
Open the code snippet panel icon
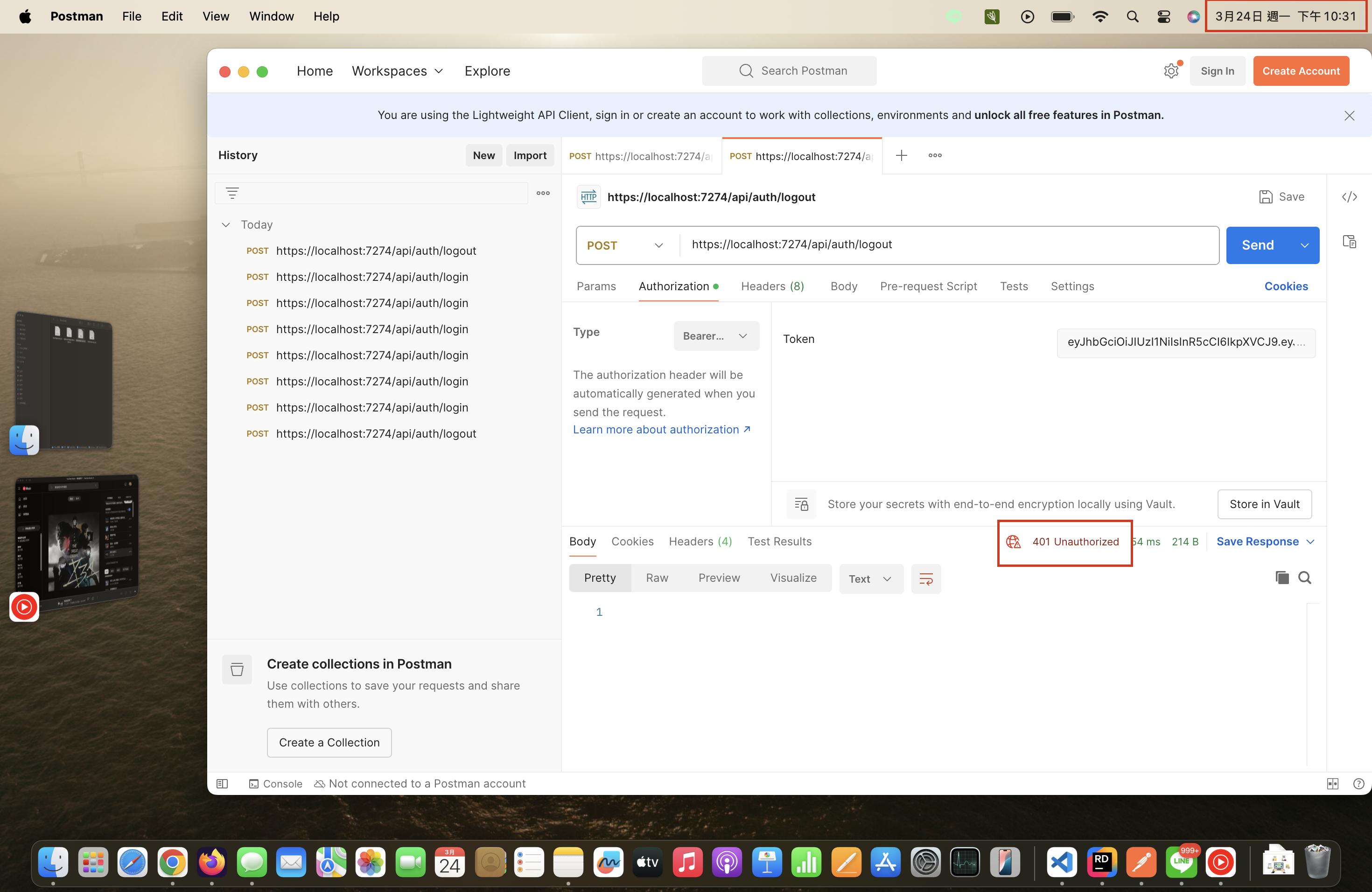(1349, 197)
